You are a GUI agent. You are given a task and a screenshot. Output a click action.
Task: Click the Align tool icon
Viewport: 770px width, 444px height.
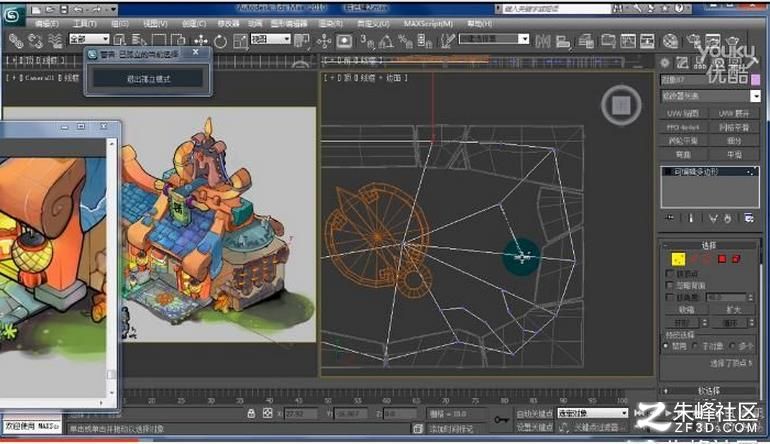pyautogui.click(x=563, y=42)
